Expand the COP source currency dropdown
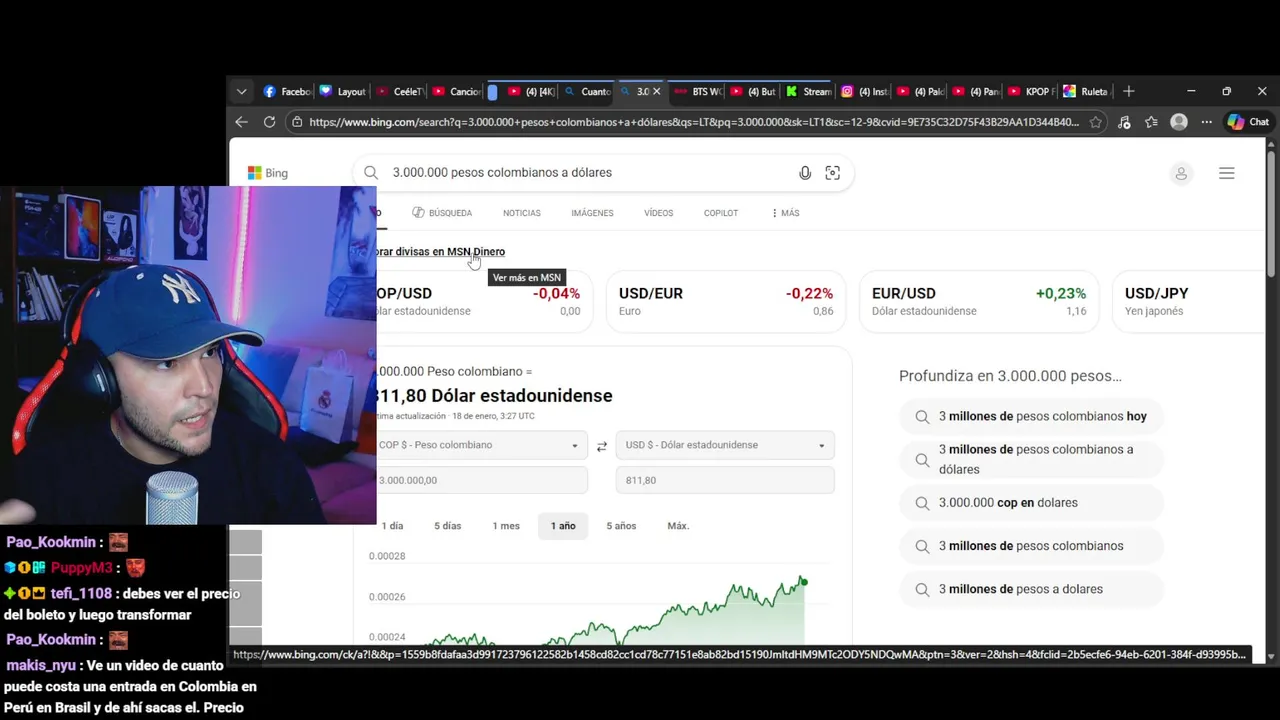Screen dimensions: 1280x720 pos(481,445)
